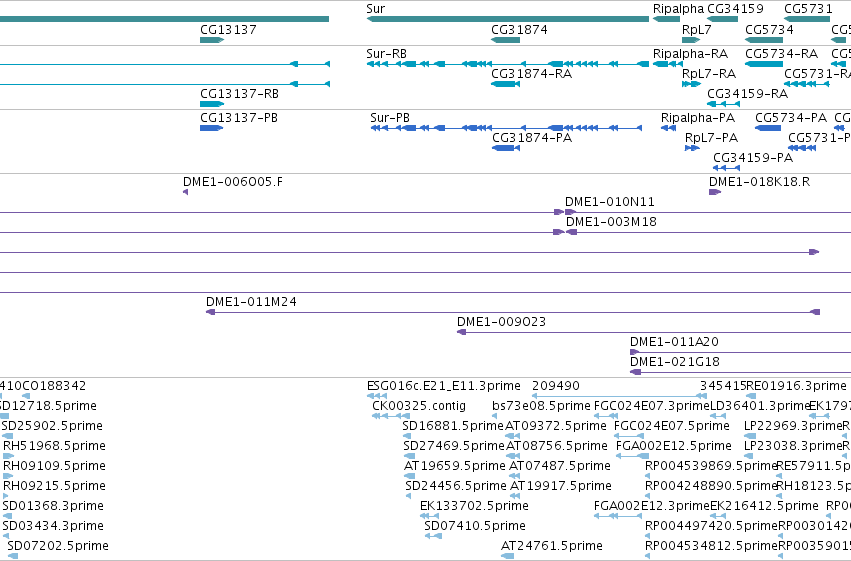Click the SD07410.5prime EST label
Screen dimensions: 851x561
475,525
